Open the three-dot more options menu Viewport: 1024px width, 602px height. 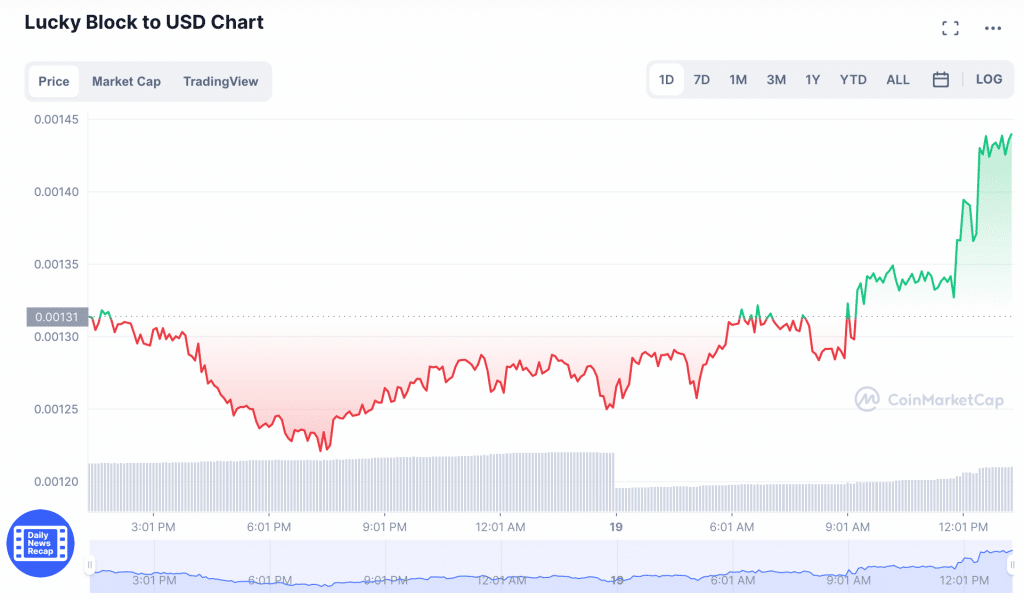pyautogui.click(x=993, y=28)
